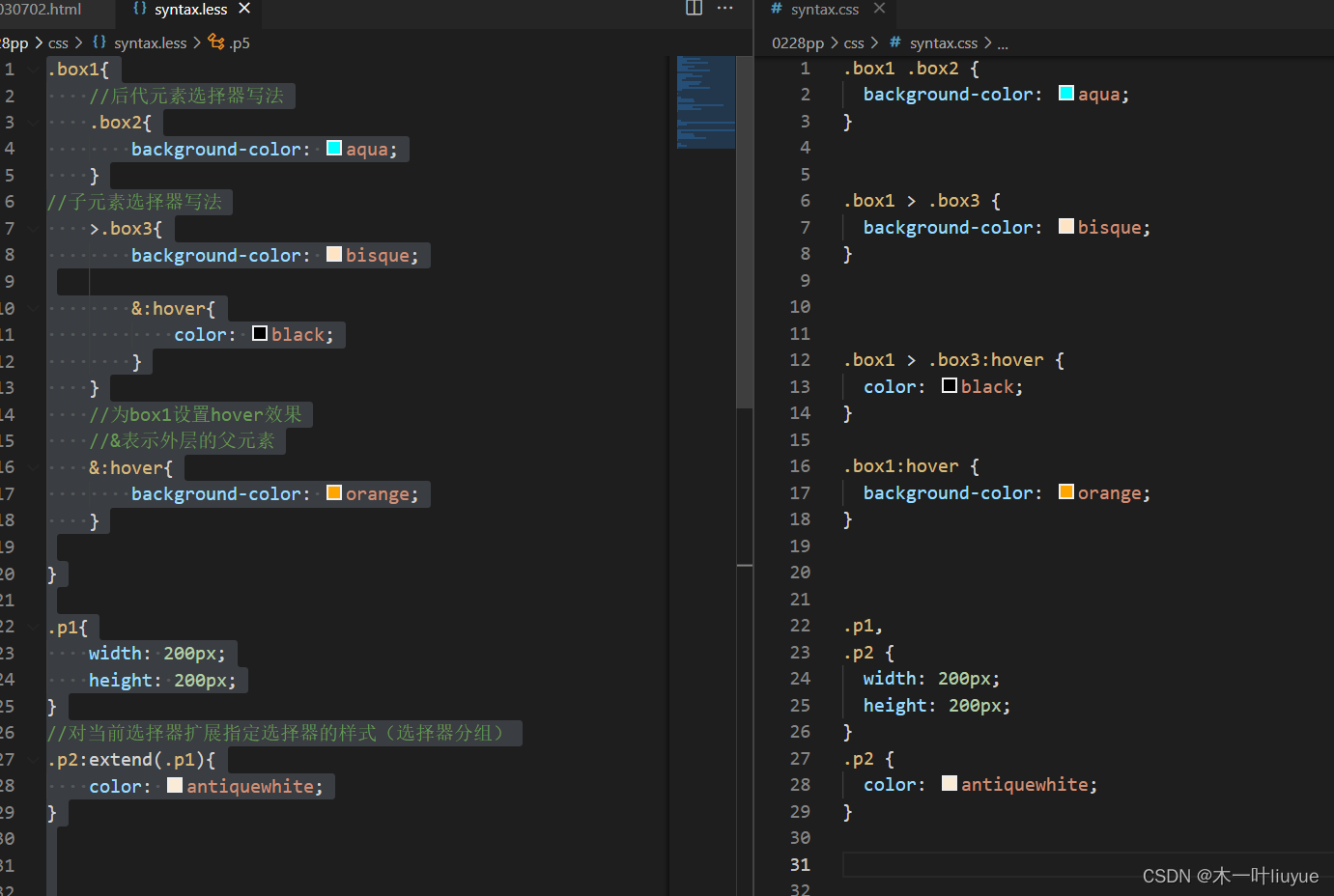Image resolution: width=1334 pixels, height=896 pixels.
Task: Fold the >.box3 block at line 7
Action: click(x=34, y=229)
